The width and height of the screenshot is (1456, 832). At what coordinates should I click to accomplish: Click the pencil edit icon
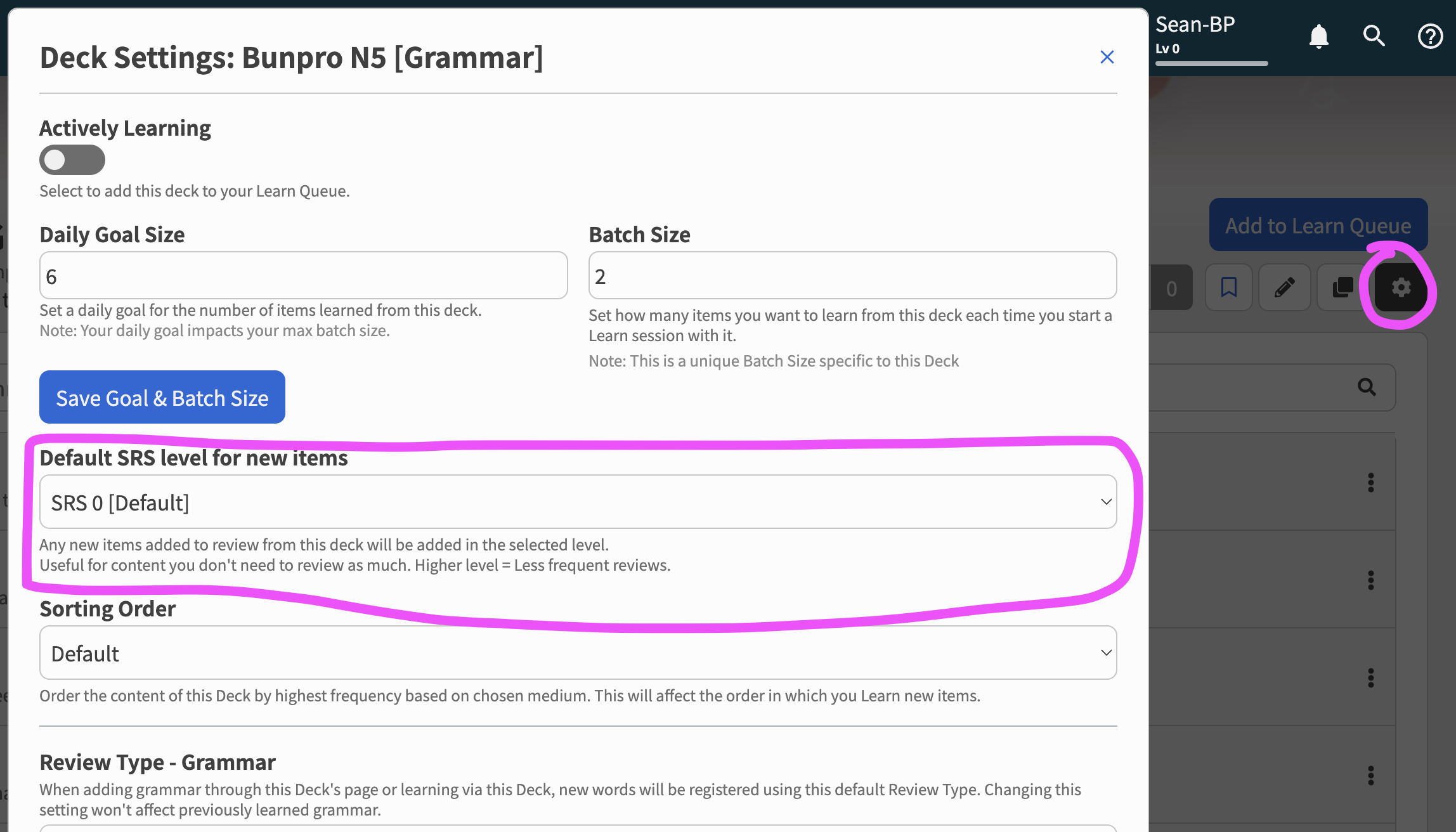(1285, 287)
